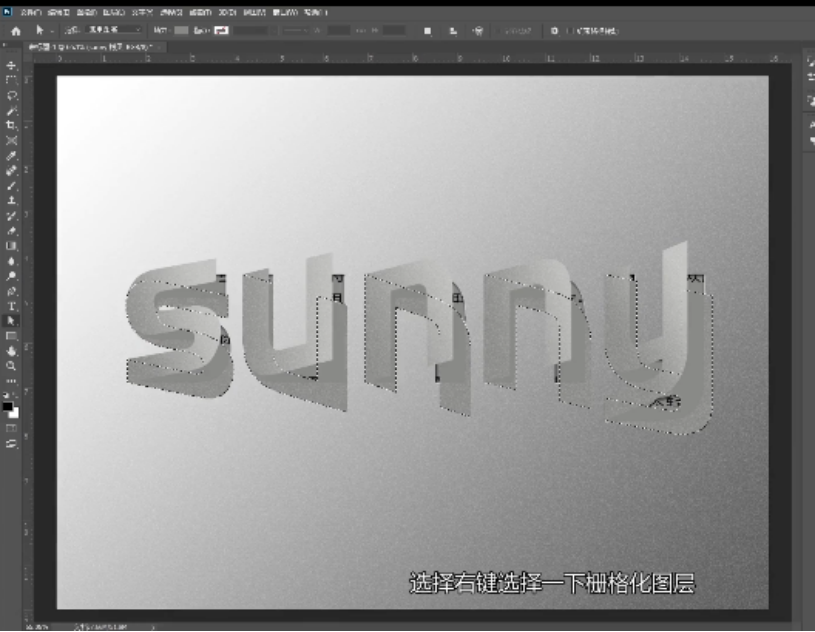
Task: Open the path operations dropdown
Action: coord(428,31)
